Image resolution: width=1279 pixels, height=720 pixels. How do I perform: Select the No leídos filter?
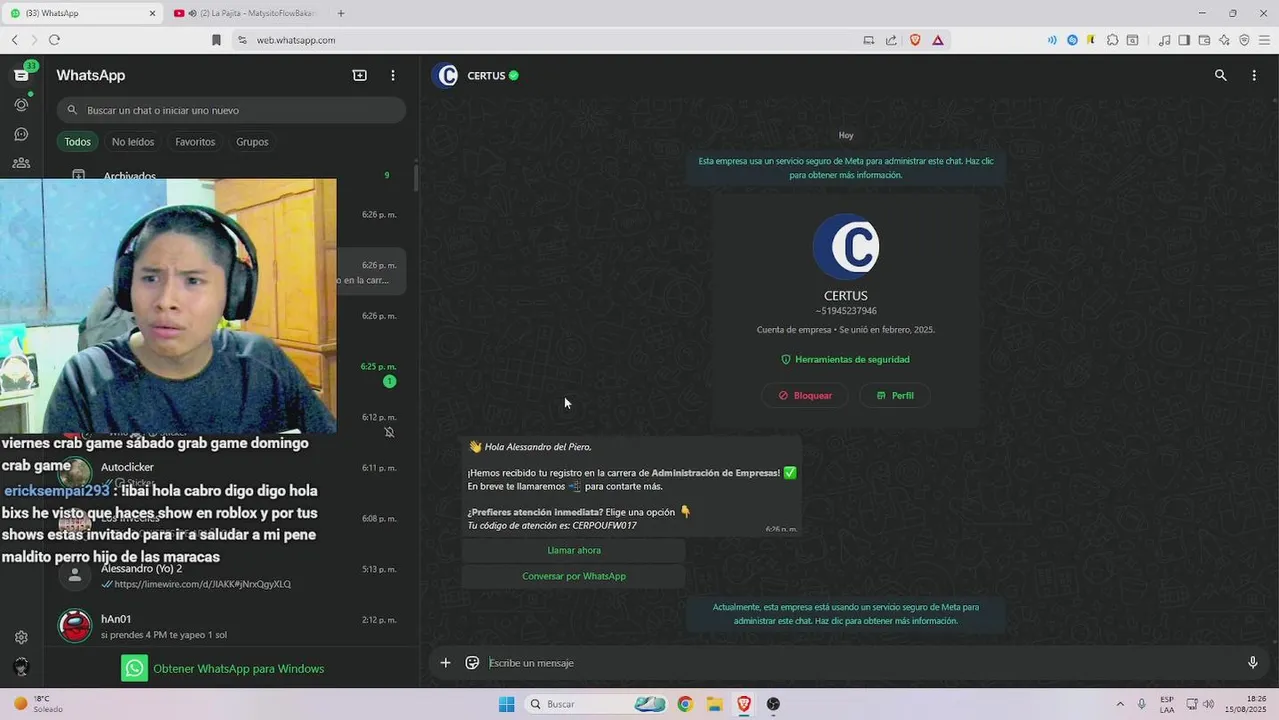(133, 142)
